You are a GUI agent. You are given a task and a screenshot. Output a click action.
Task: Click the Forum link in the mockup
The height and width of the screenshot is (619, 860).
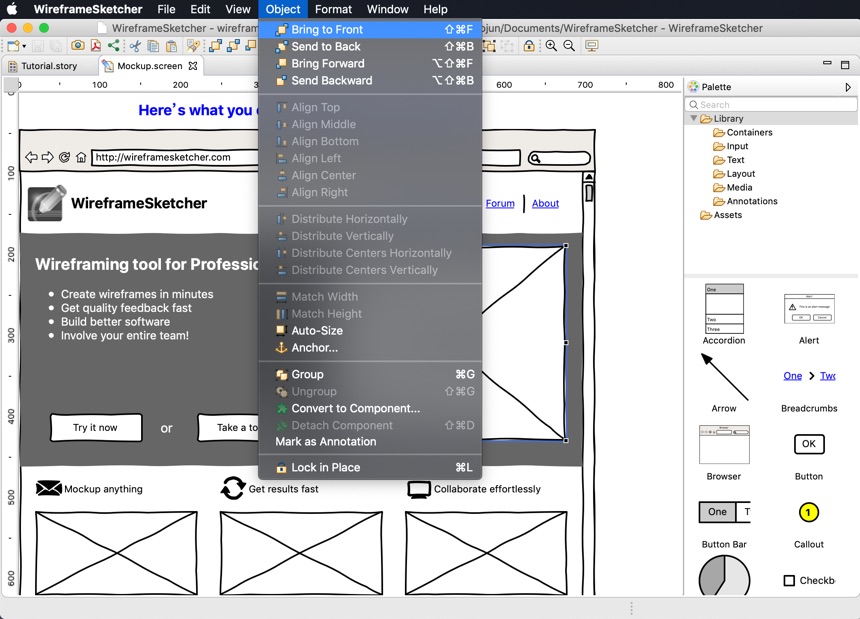(x=500, y=203)
